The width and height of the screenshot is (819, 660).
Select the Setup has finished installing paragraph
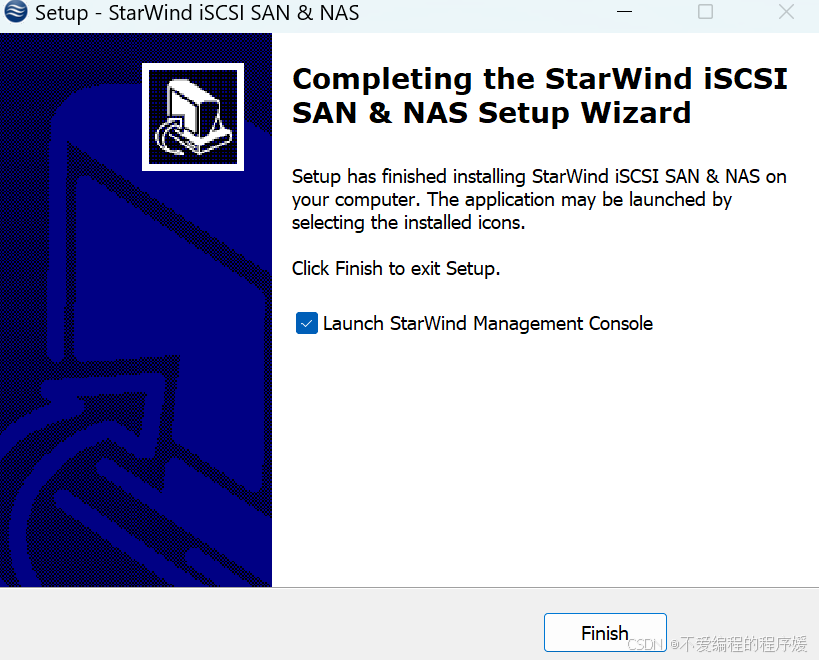click(x=539, y=199)
